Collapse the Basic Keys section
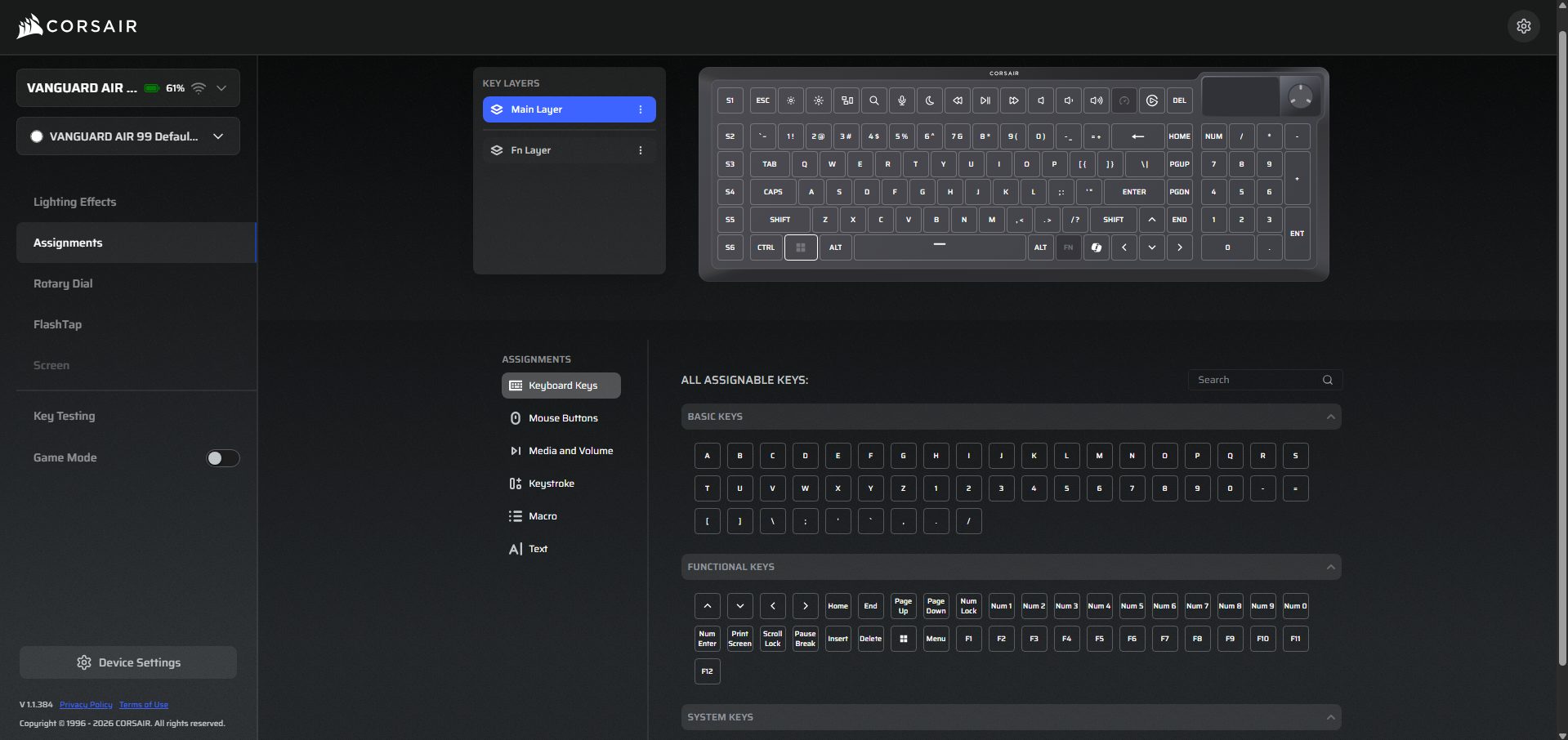The height and width of the screenshot is (740, 1568). [x=1330, y=417]
